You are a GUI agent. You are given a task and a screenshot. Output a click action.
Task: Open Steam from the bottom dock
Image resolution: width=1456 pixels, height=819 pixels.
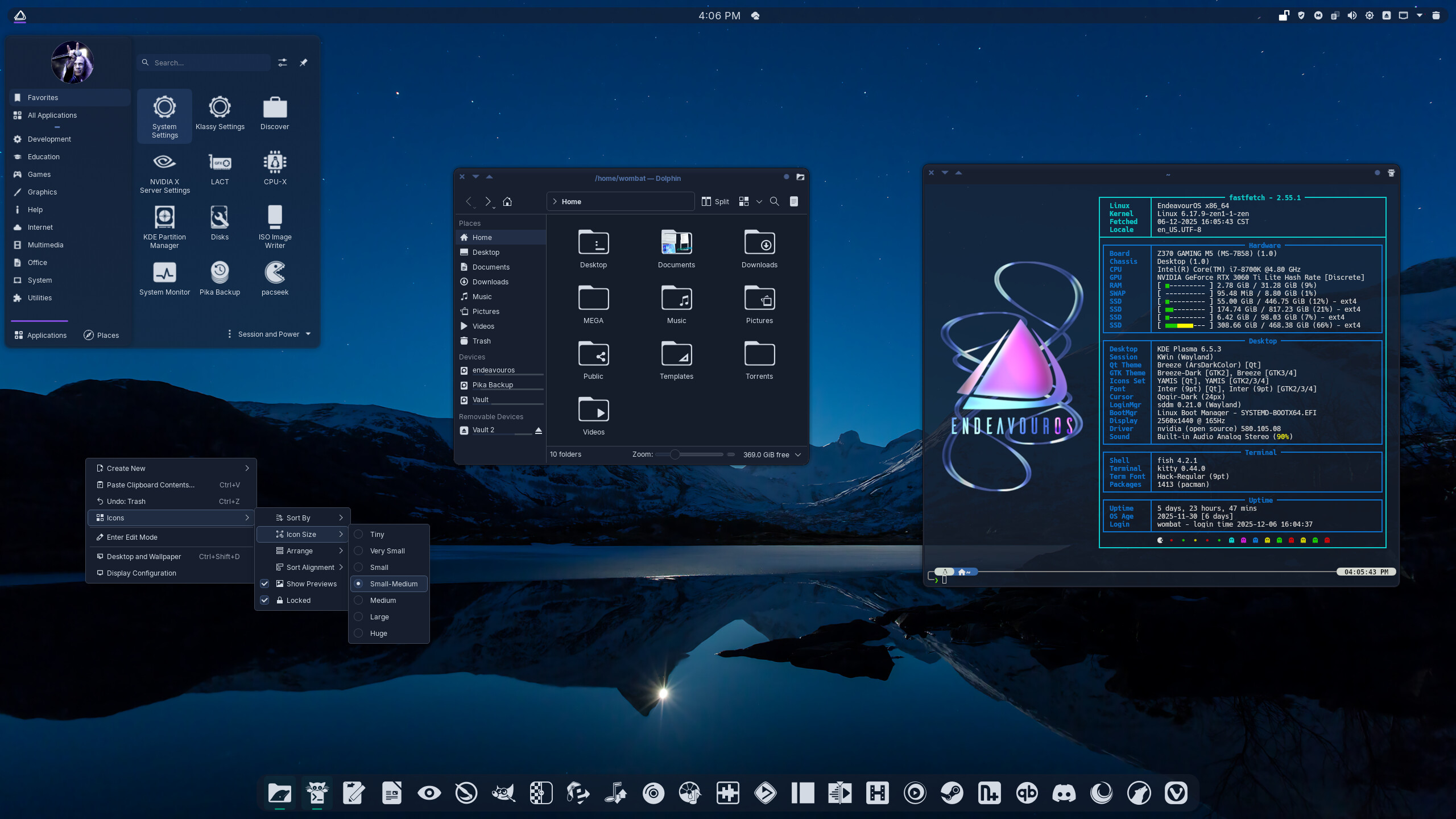tap(952, 793)
